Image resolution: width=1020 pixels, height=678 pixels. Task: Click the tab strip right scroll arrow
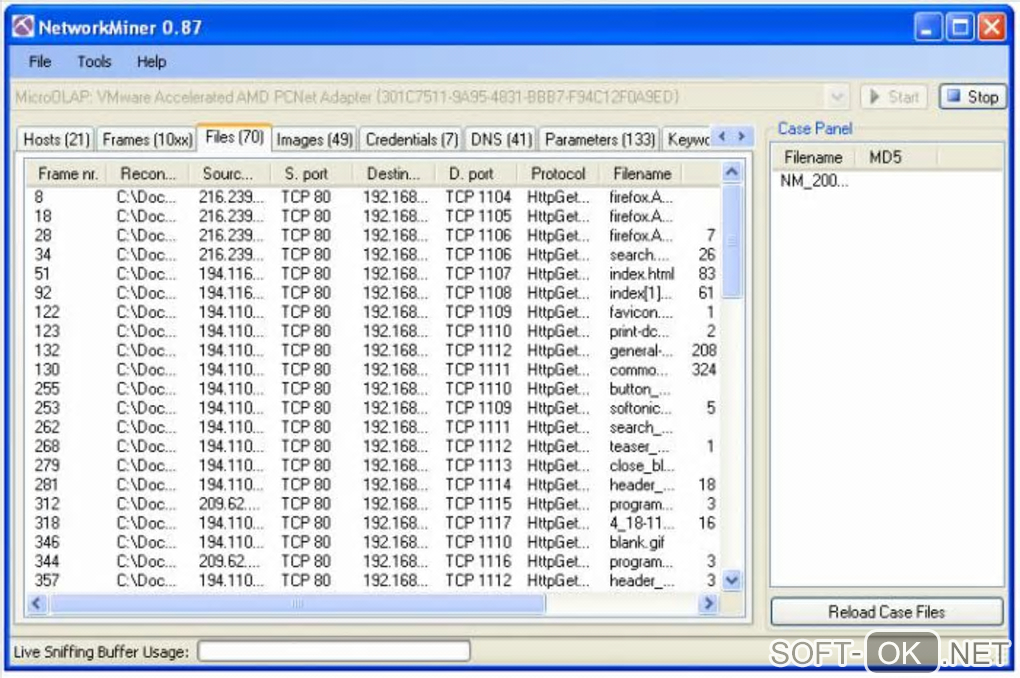point(742,137)
